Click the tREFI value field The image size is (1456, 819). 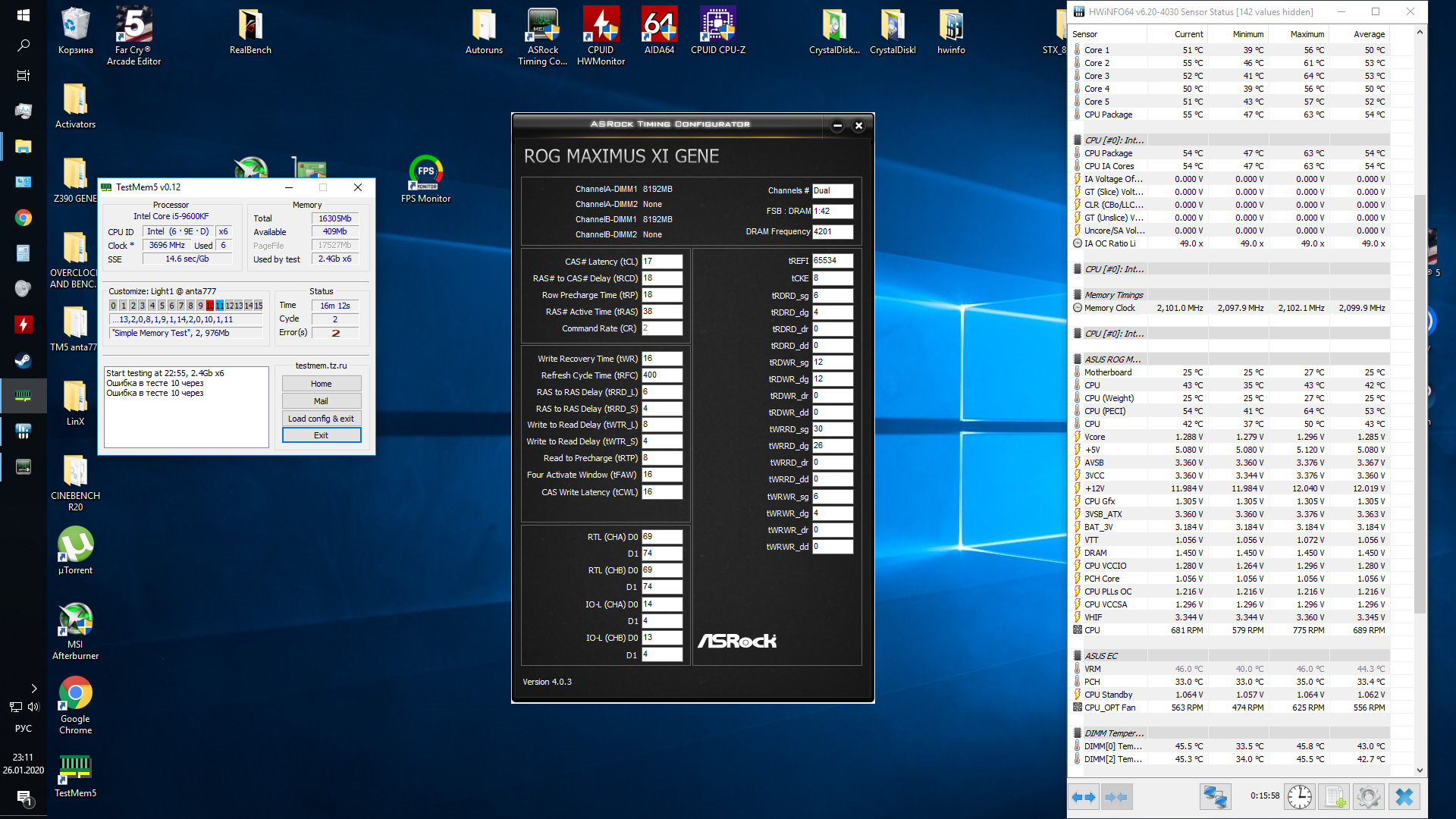click(832, 261)
